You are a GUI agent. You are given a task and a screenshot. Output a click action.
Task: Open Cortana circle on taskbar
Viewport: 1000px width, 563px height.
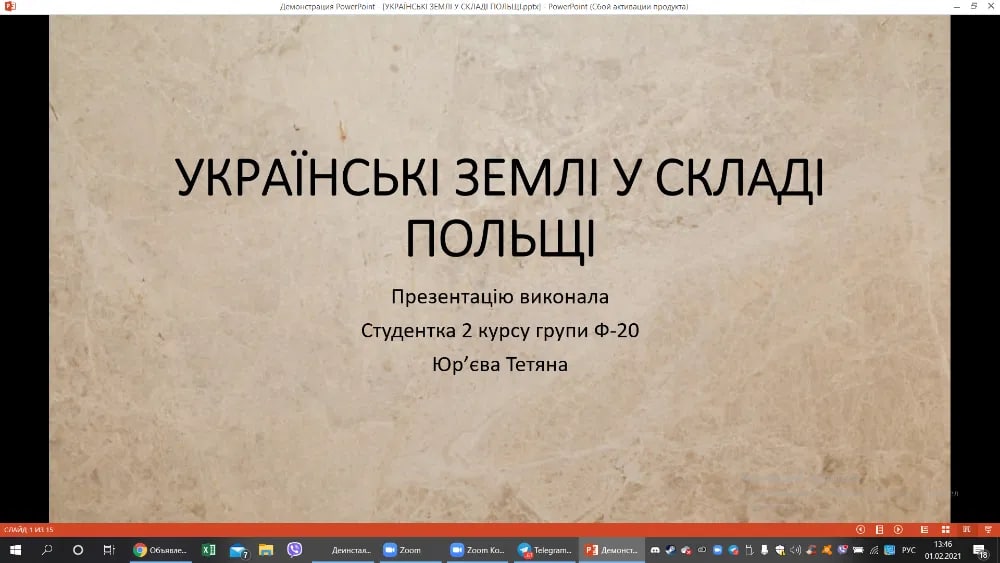tap(78, 550)
